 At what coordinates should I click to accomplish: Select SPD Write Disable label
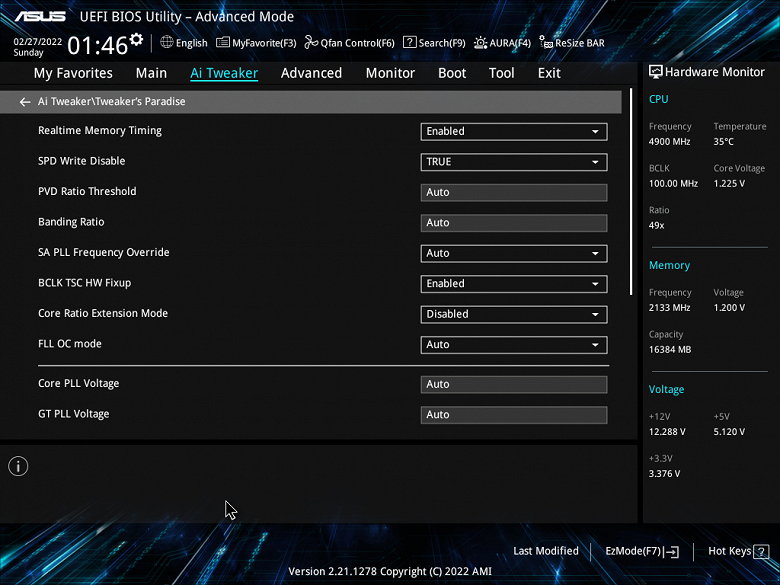[x=82, y=161]
